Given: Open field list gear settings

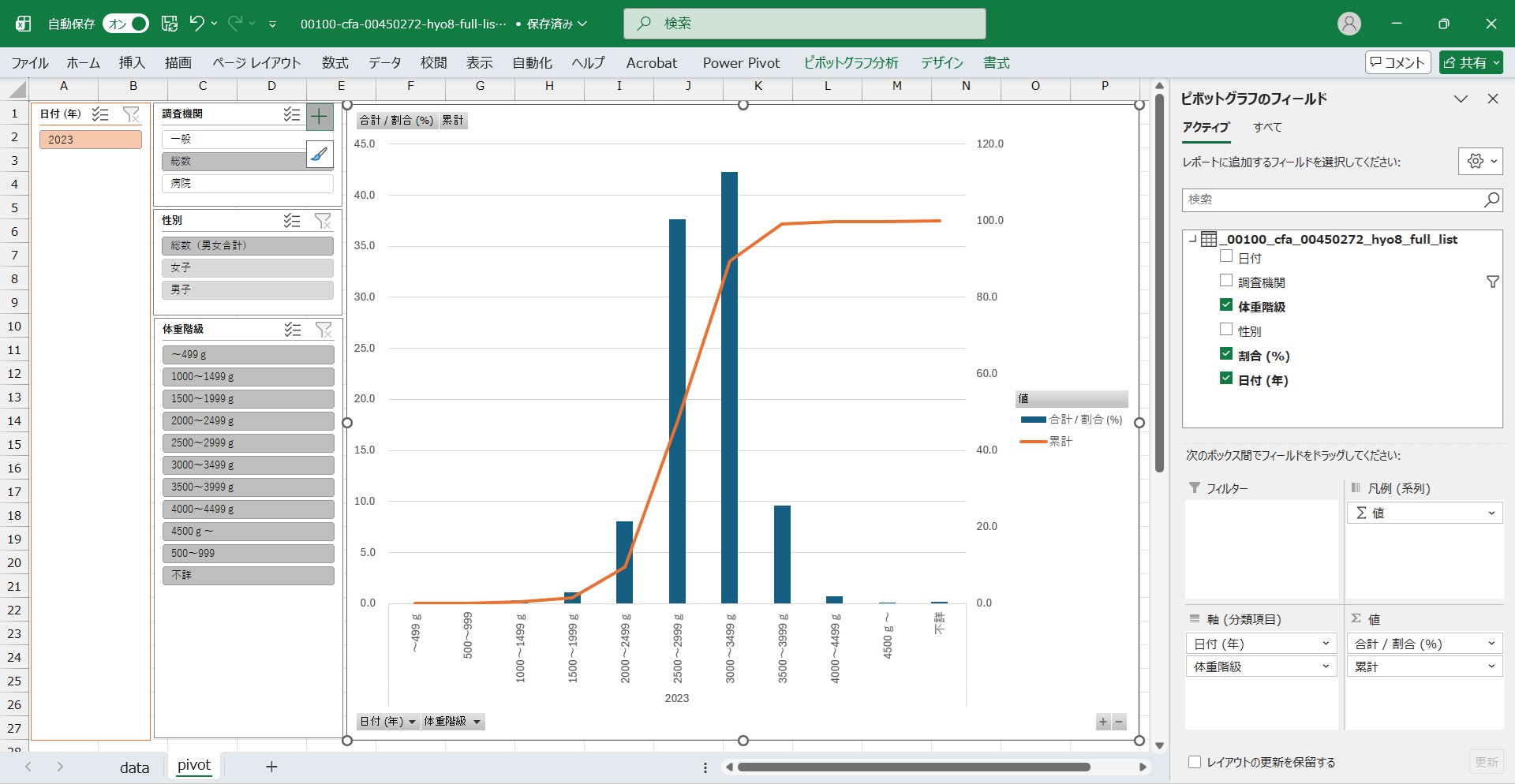Looking at the screenshot, I should [x=1480, y=161].
